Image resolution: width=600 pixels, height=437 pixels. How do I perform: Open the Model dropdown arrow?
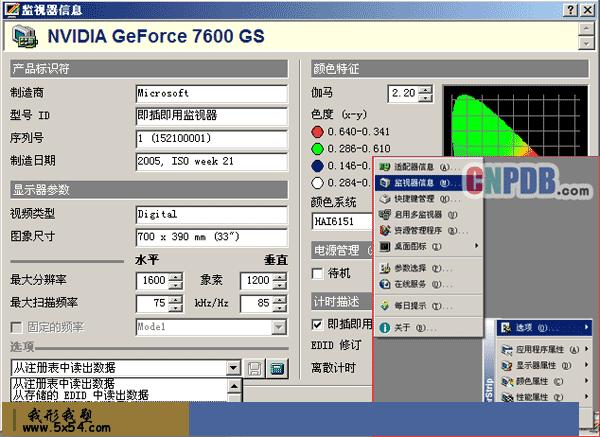coord(279,327)
